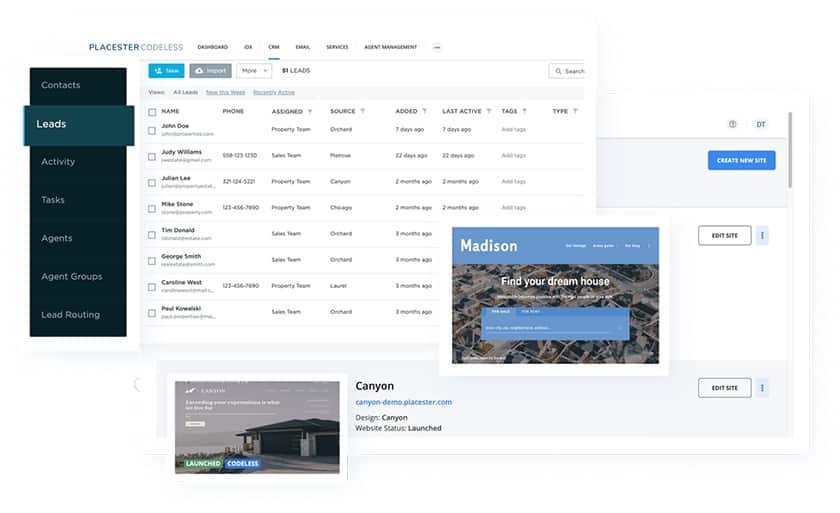This screenshot has width=840, height=513.
Task: Show the Recently Active view
Action: [274, 92]
